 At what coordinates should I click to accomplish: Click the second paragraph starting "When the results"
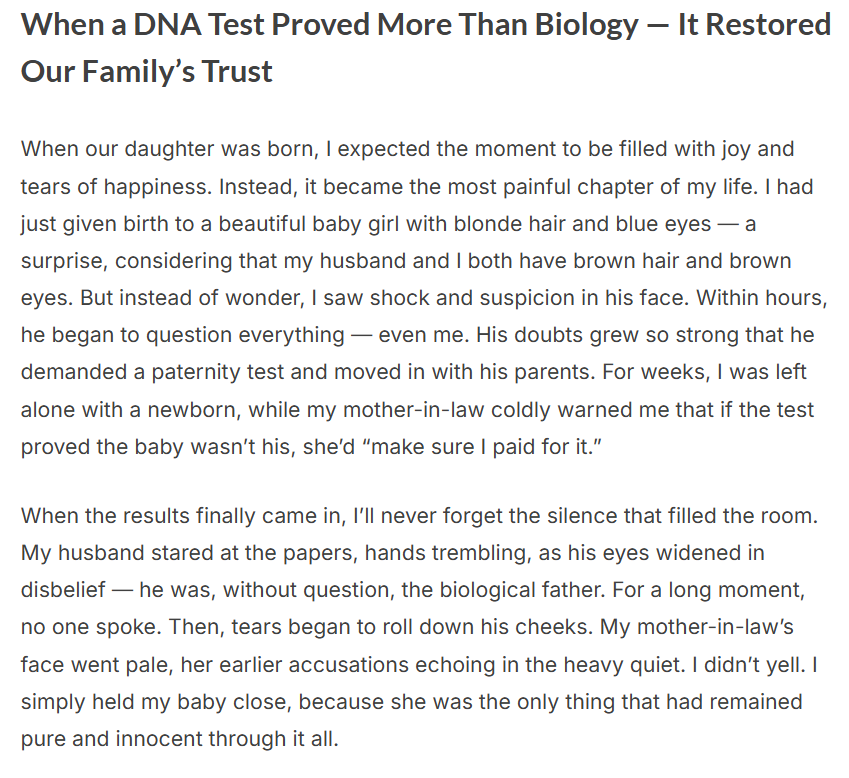tap(410, 628)
